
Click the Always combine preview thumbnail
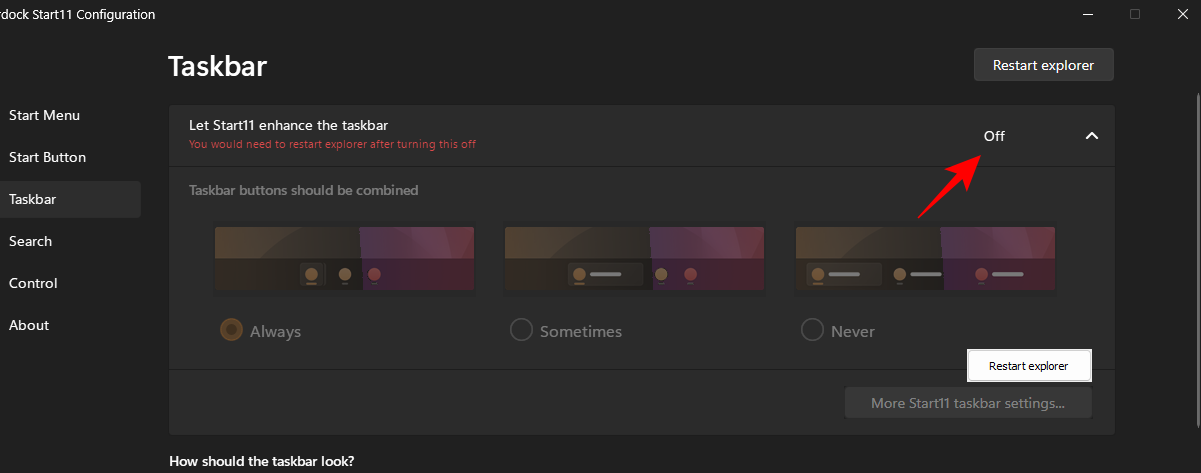344,259
